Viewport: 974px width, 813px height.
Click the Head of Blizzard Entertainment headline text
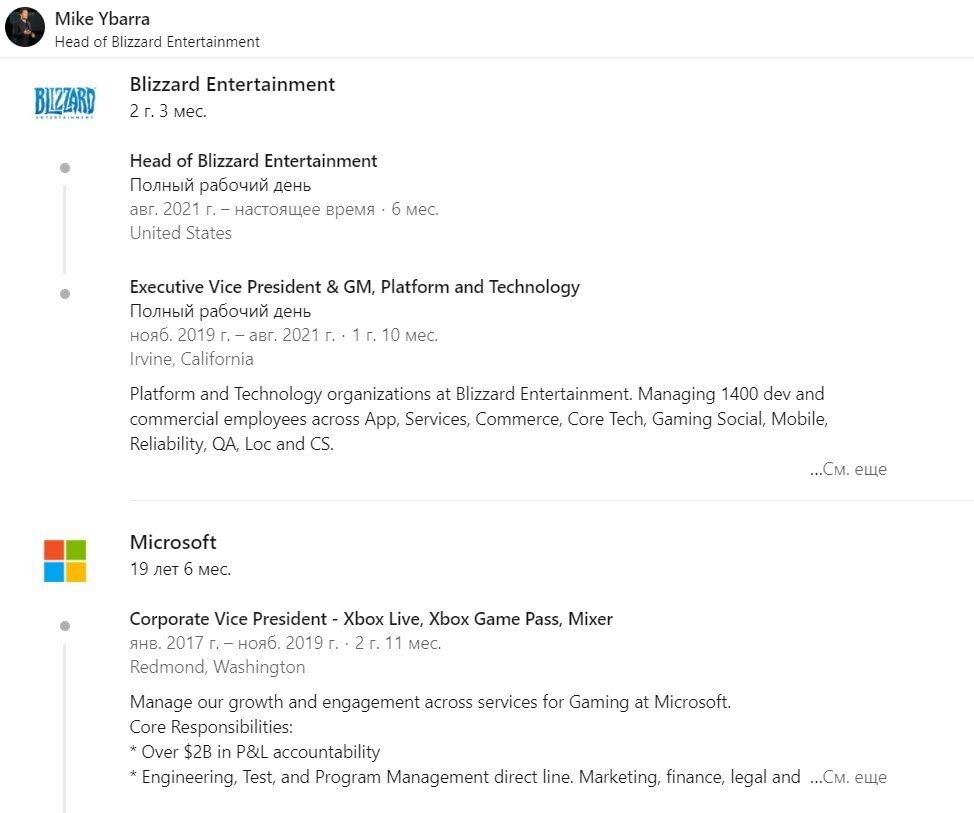click(x=157, y=42)
